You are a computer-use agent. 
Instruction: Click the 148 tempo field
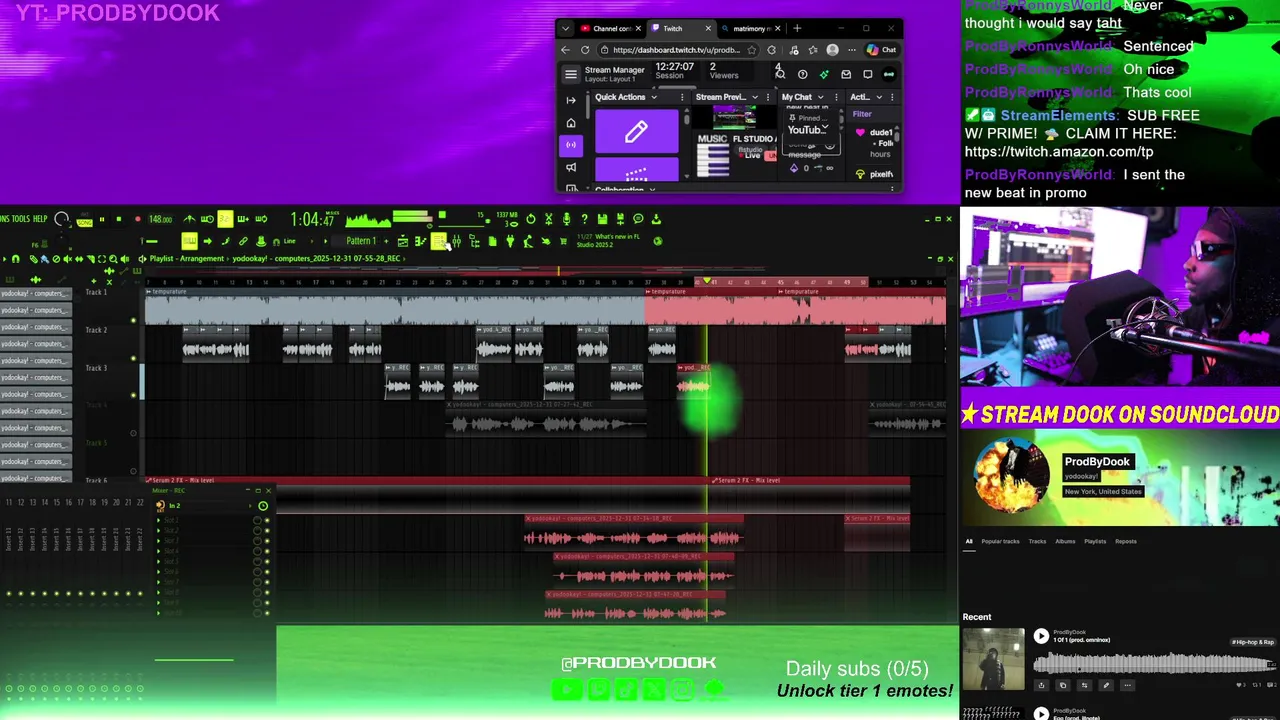pos(160,219)
